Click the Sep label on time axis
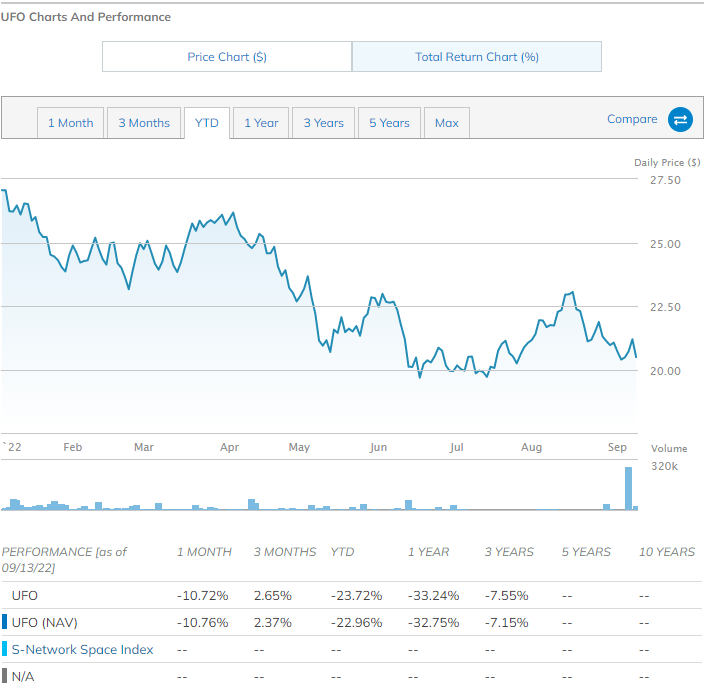This screenshot has height=688, width=711. click(617, 447)
